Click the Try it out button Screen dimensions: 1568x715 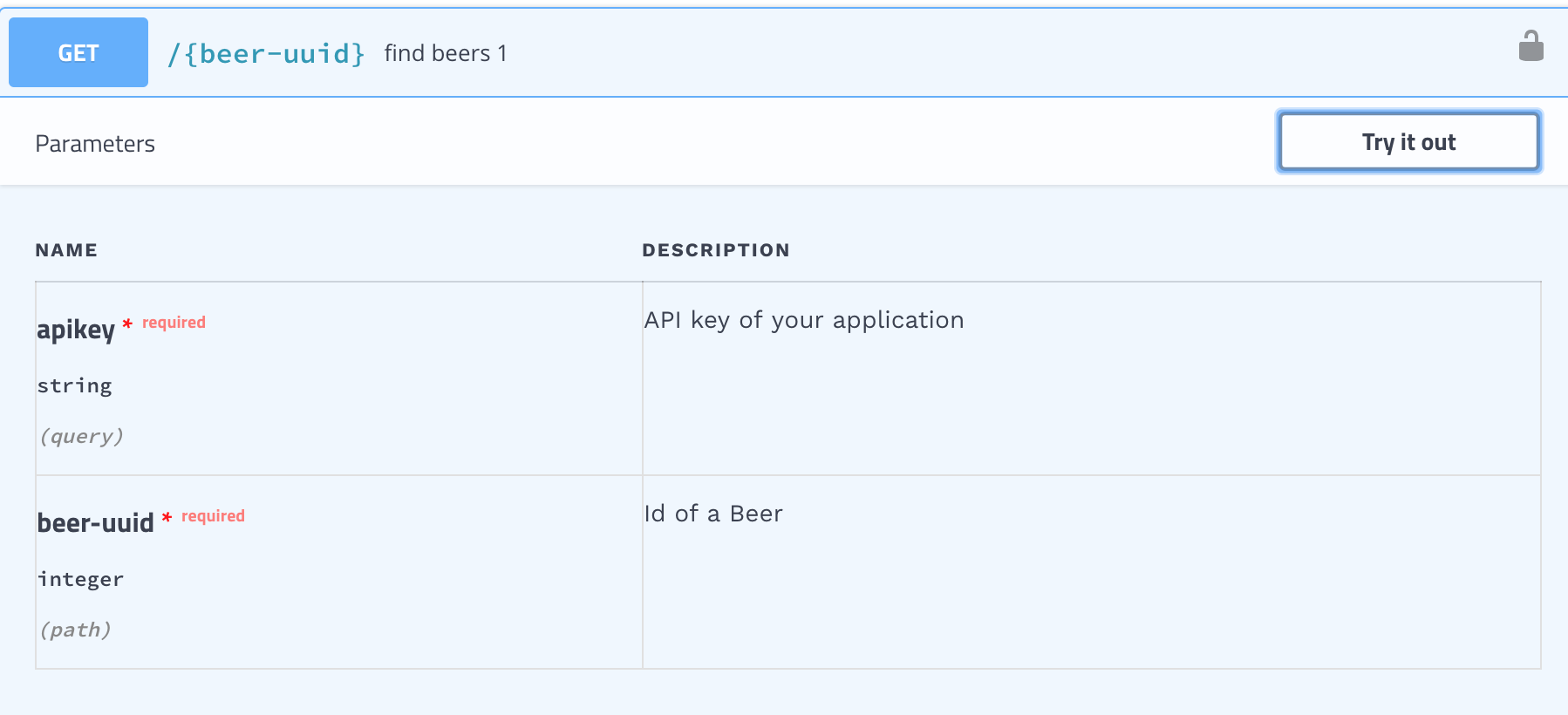coord(1408,141)
